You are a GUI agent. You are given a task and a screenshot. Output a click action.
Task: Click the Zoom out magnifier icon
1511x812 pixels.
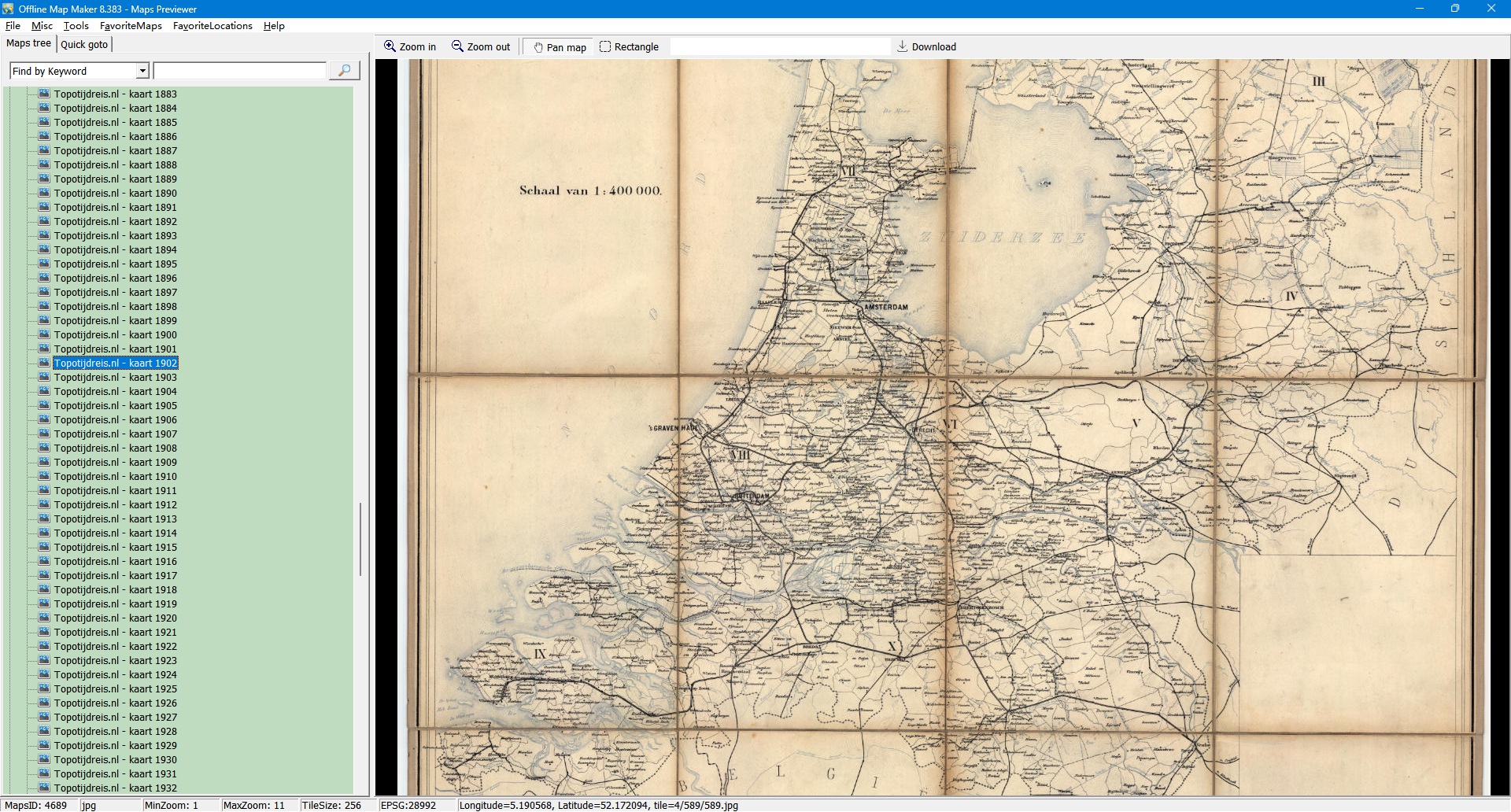(x=457, y=46)
